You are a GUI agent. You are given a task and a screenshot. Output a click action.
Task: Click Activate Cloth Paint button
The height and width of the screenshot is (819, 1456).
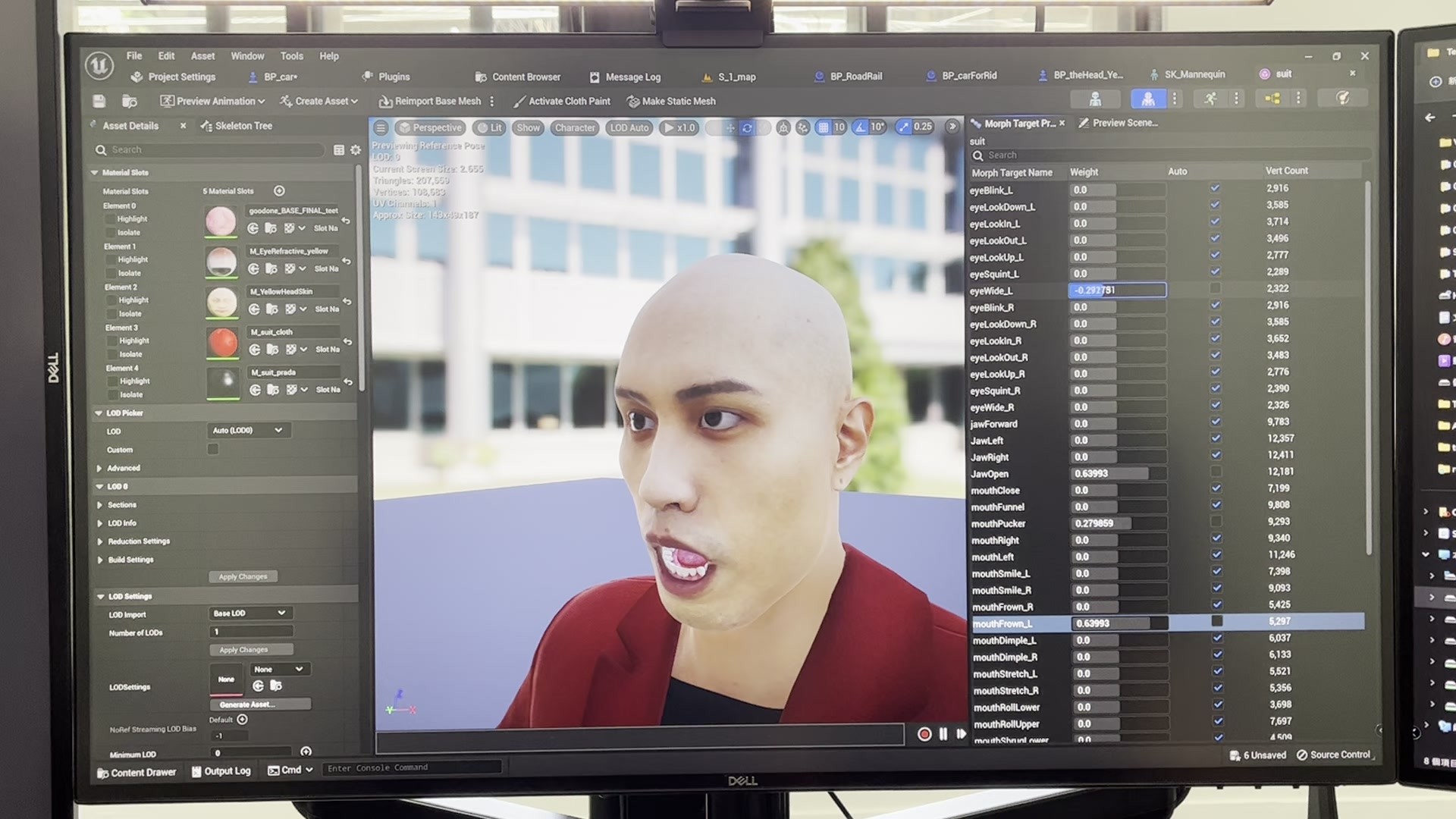(x=562, y=101)
